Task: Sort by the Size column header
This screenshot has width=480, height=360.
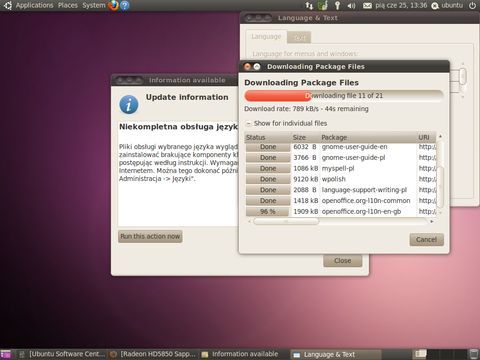Action: pyautogui.click(x=305, y=137)
